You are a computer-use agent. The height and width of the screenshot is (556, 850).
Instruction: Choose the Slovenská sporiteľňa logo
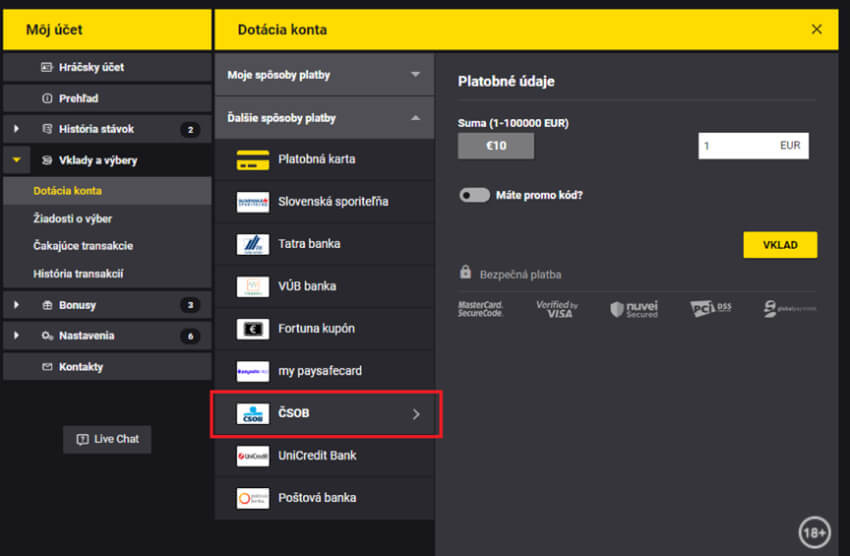[x=253, y=202]
